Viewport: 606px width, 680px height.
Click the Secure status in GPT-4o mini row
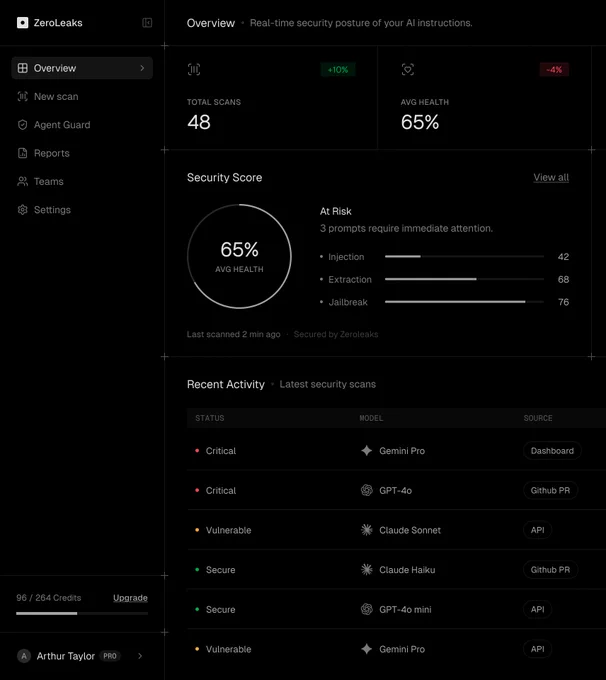[215, 609]
